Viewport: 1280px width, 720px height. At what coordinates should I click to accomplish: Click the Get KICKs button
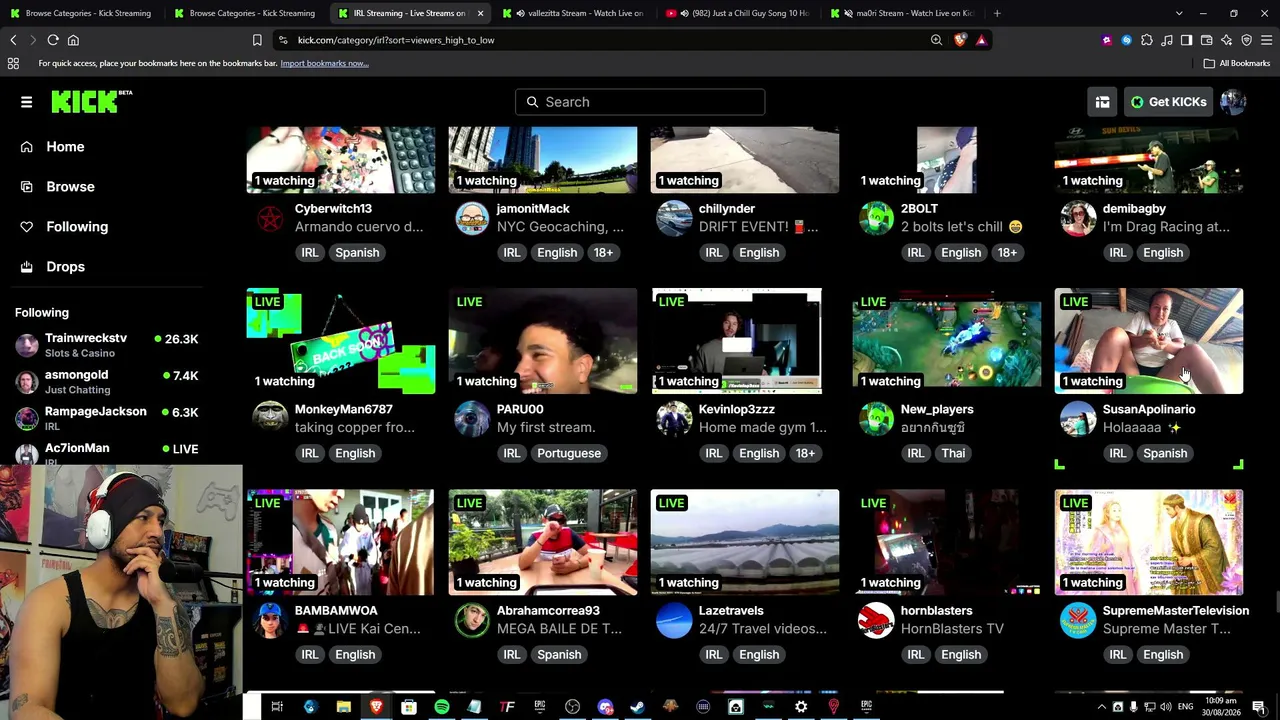pos(1168,102)
